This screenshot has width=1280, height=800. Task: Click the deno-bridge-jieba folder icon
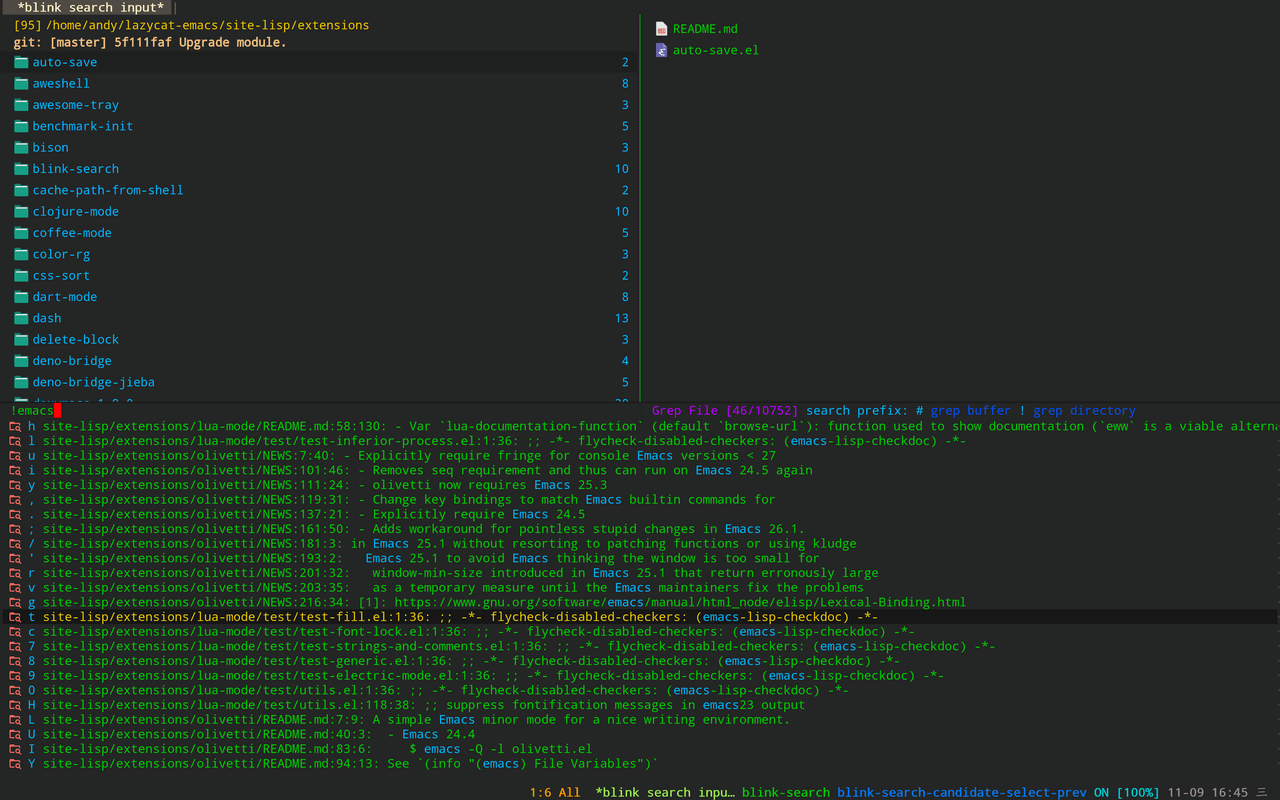[22, 382]
